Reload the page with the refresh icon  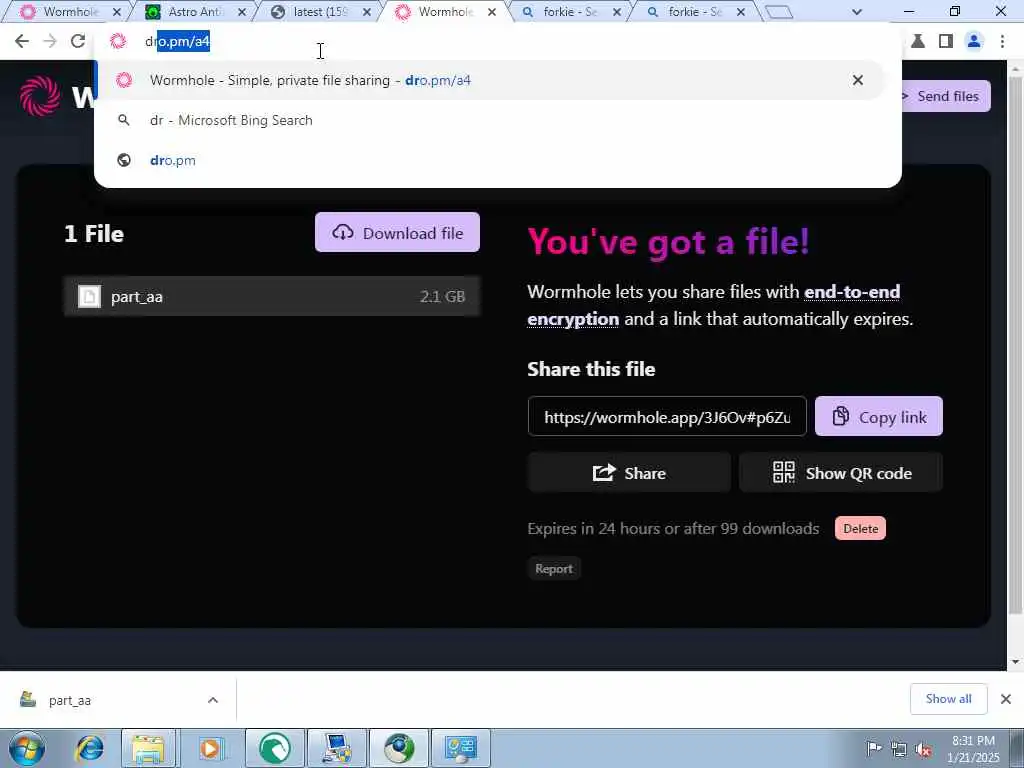tap(78, 41)
